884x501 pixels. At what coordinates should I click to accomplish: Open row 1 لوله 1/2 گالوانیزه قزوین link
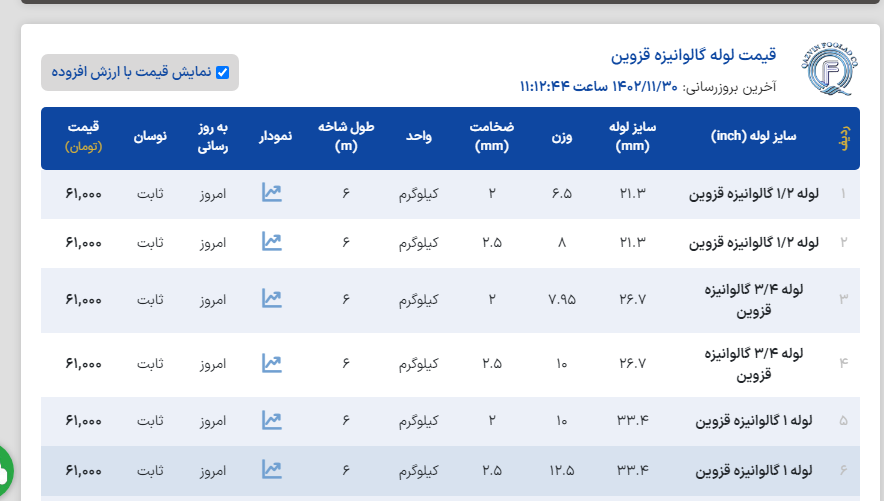pyautogui.click(x=754, y=193)
